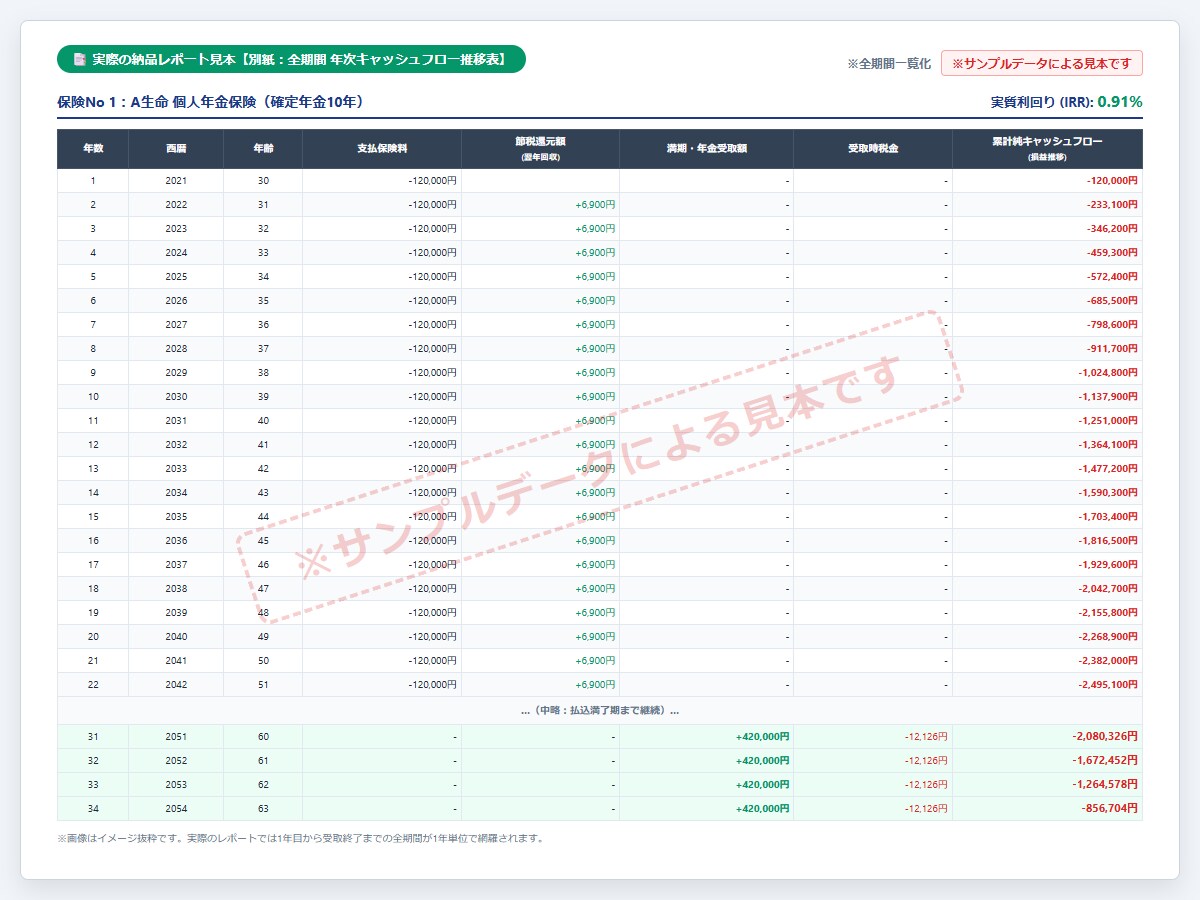Click the -120,000円 premium in 2040 row

point(433,637)
